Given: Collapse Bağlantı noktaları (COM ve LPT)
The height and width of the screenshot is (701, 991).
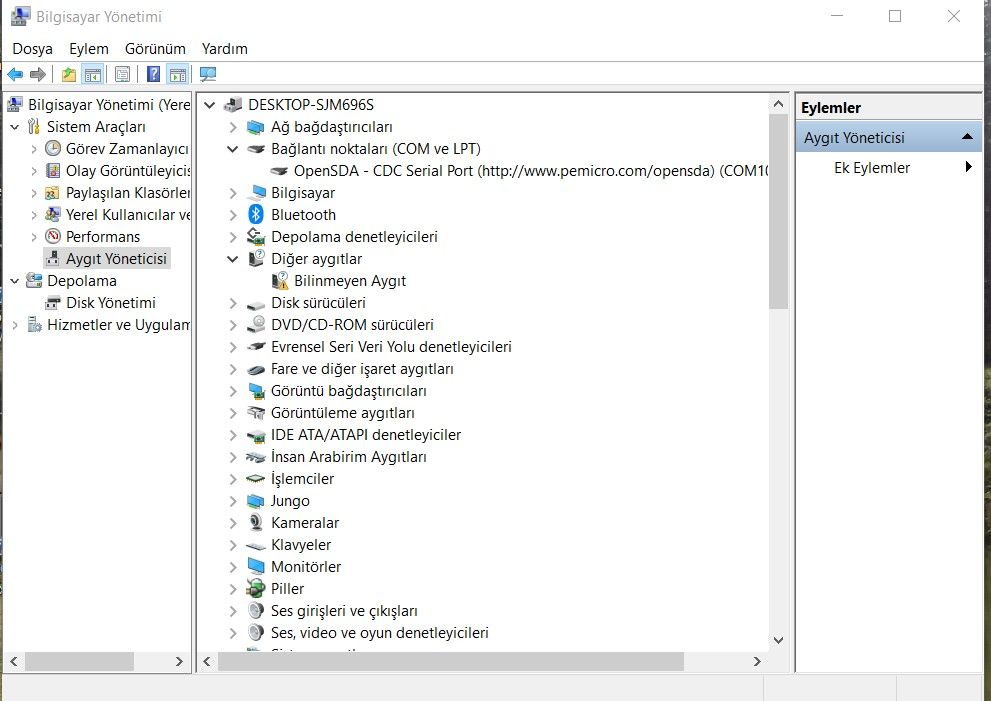Looking at the screenshot, I should pos(233,149).
